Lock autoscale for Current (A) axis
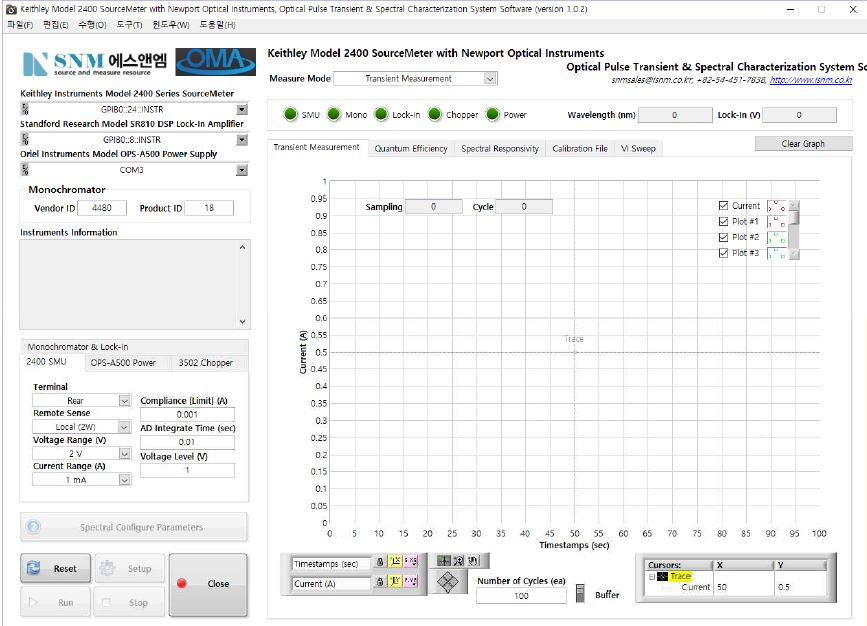Screen dimensions: 867x626 tap(380, 581)
